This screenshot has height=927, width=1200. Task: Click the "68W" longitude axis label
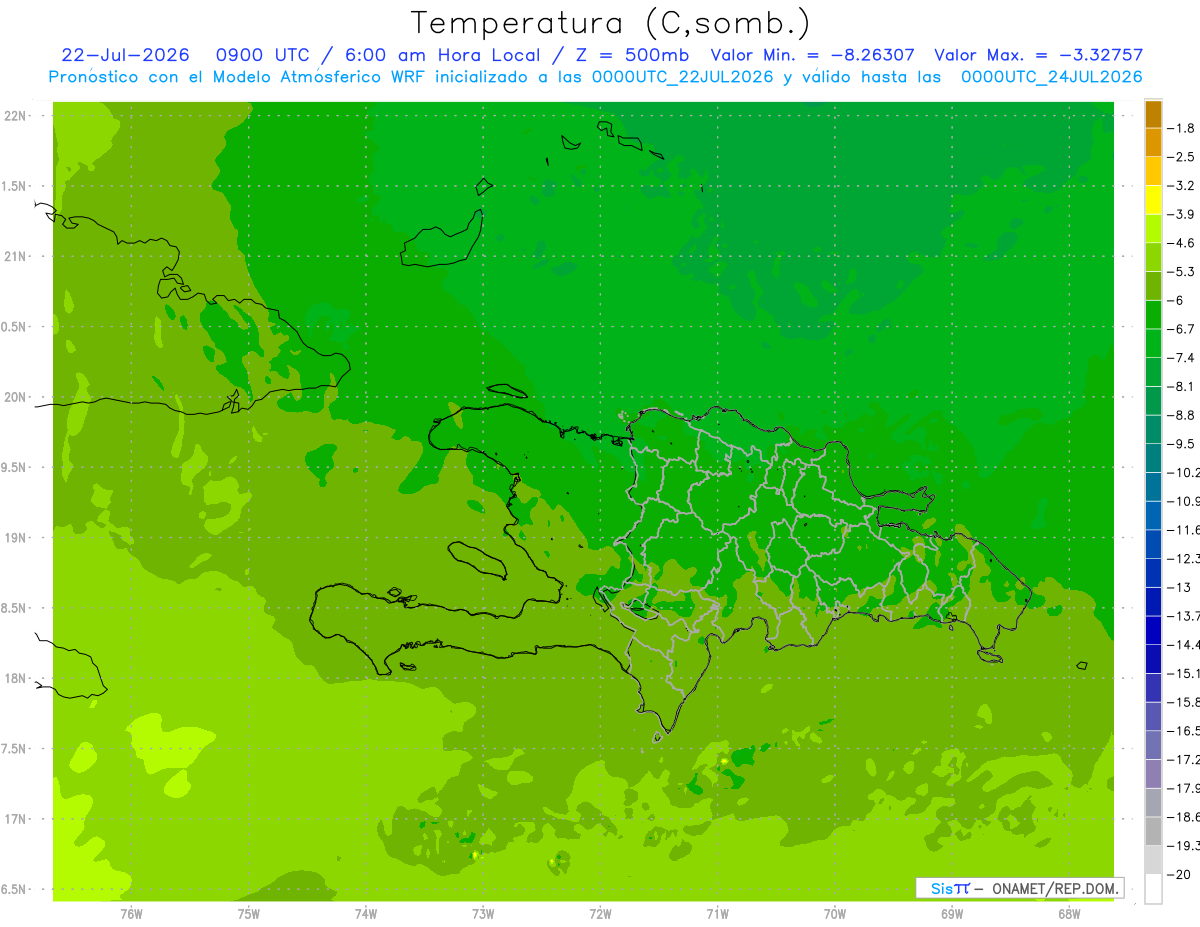(1069, 914)
